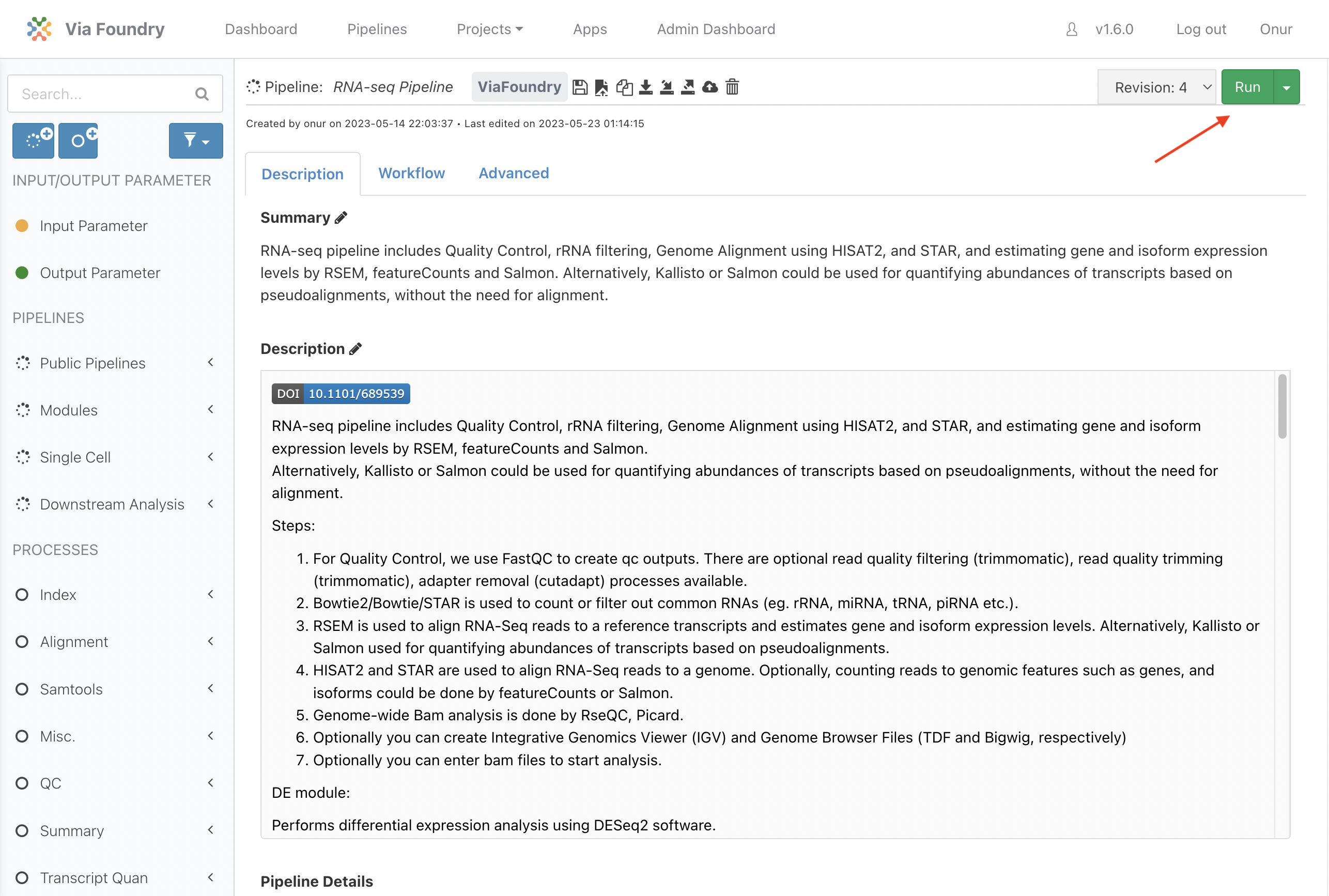This screenshot has width=1329, height=896.
Task: Click the download pipeline icon
Action: pos(646,87)
